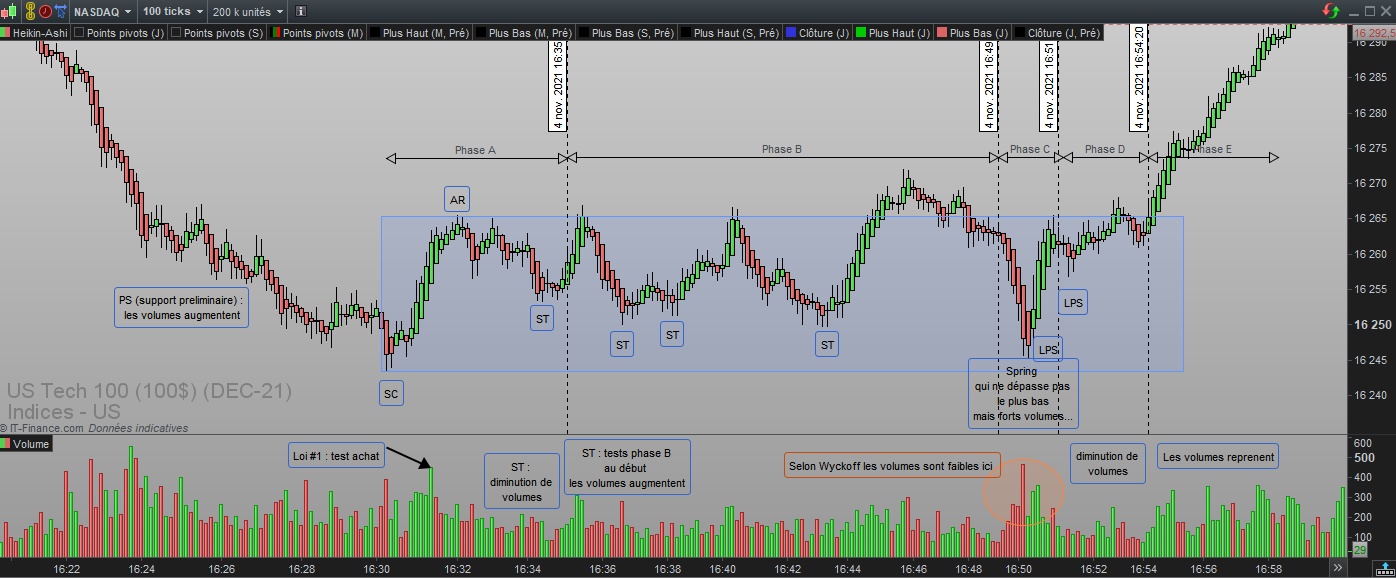Select the 4 nov. 2021 16:49 time marker
Image resolution: width=1396 pixels, height=578 pixels.
coord(989,86)
